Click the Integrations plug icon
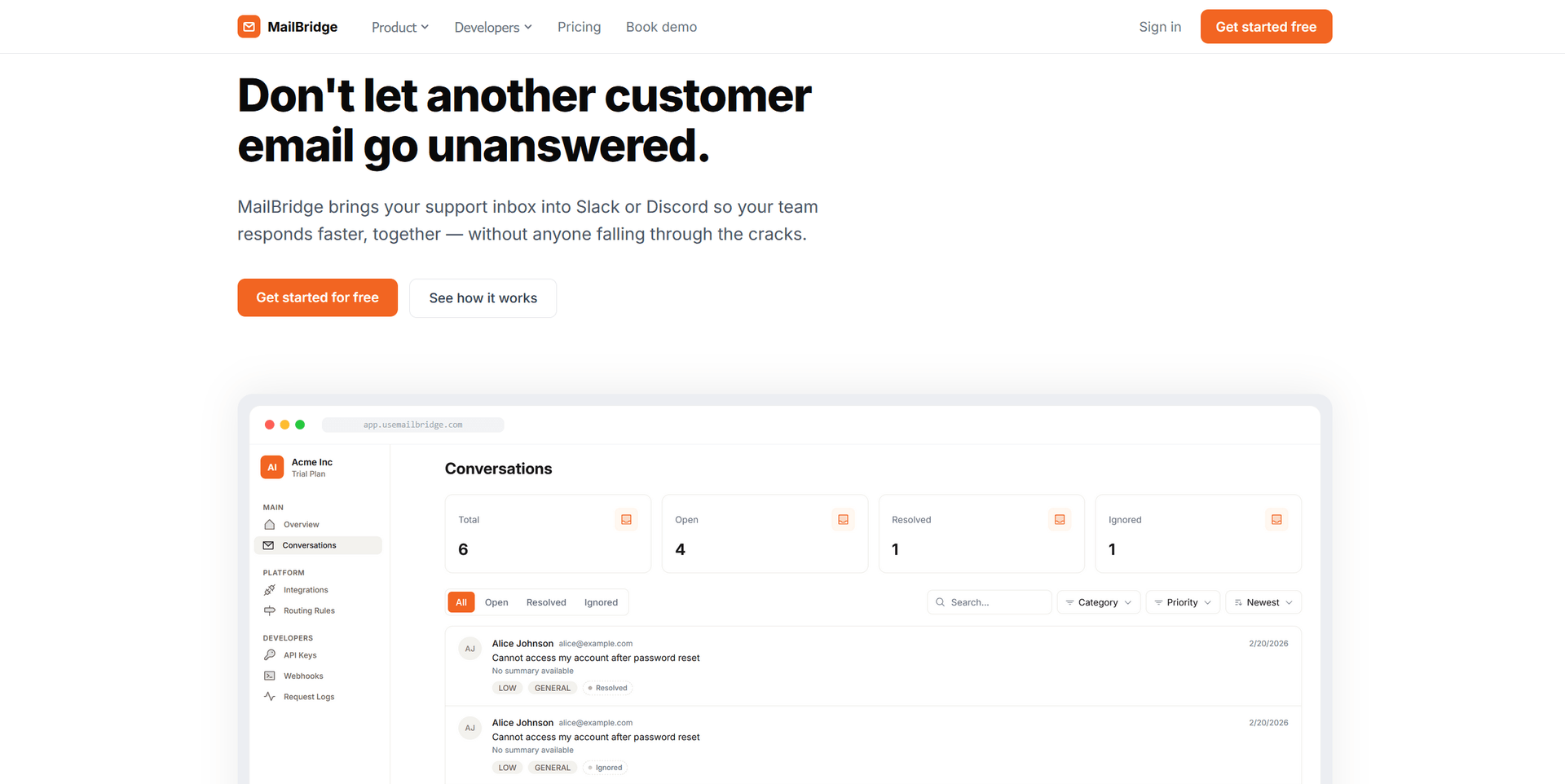 coord(270,590)
